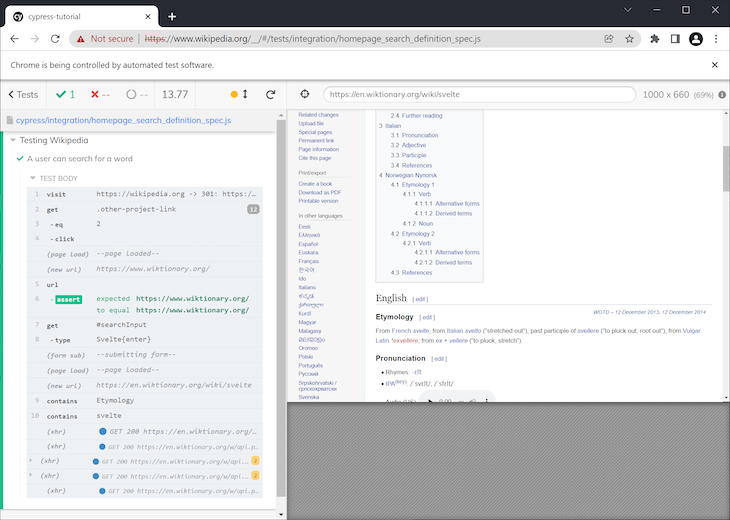This screenshot has width=730, height=520.
Task: Click the pending tests circle counter
Action: tap(137, 95)
